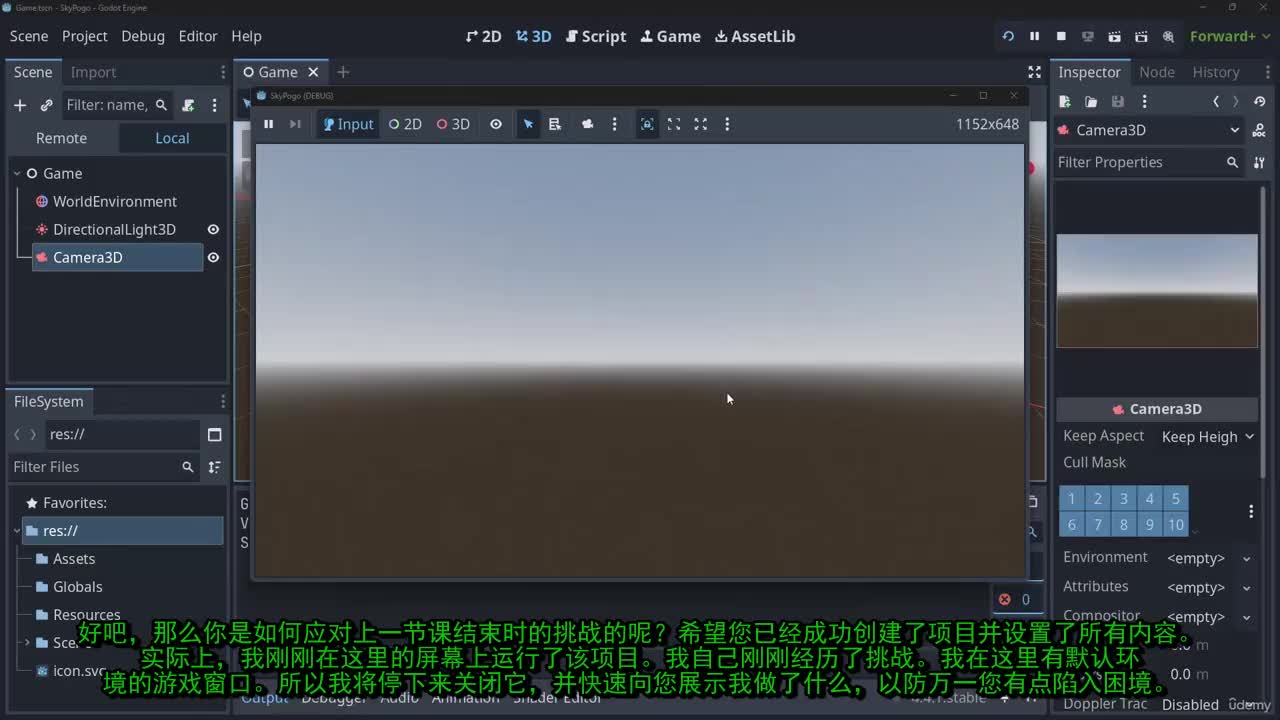Attach a script to the selected node
1280x720 pixels.
pyautogui.click(x=188, y=105)
